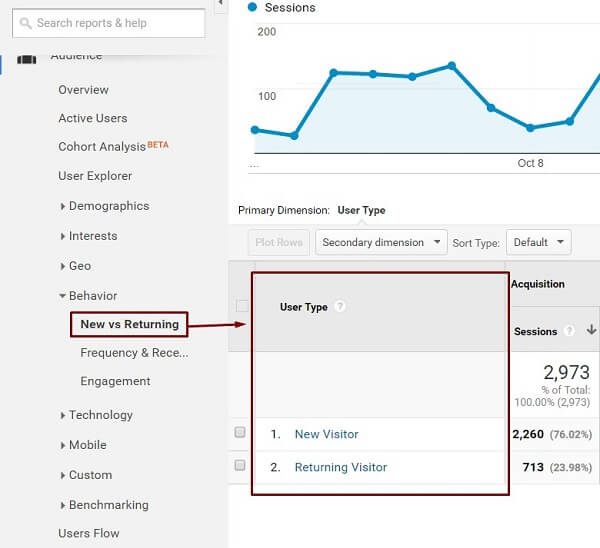This screenshot has height=548, width=600.
Task: Click the Returning Visitor link
Action: (340, 467)
